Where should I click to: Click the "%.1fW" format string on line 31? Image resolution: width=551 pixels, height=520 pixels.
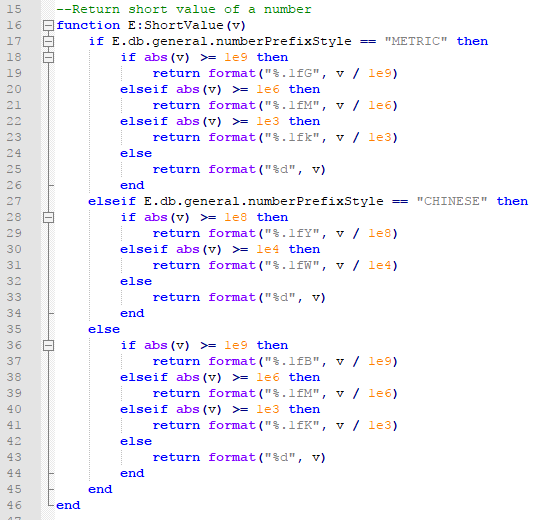coord(292,265)
